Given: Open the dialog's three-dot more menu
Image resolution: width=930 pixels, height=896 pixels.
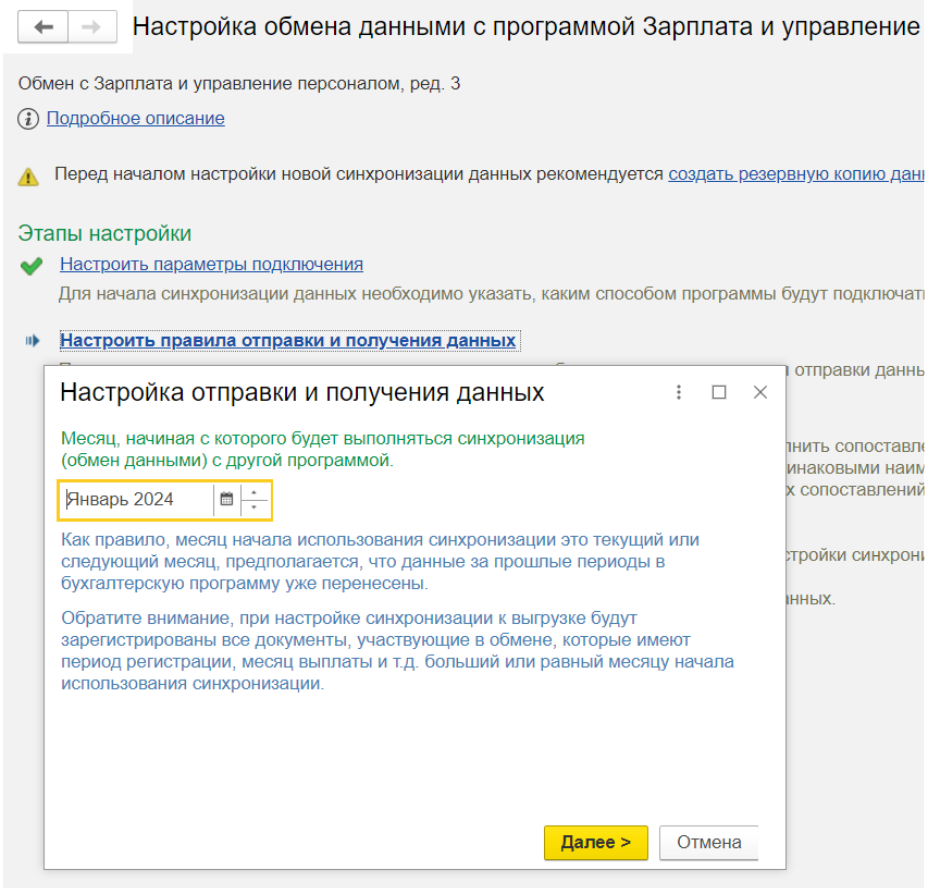Looking at the screenshot, I should pos(679,393).
